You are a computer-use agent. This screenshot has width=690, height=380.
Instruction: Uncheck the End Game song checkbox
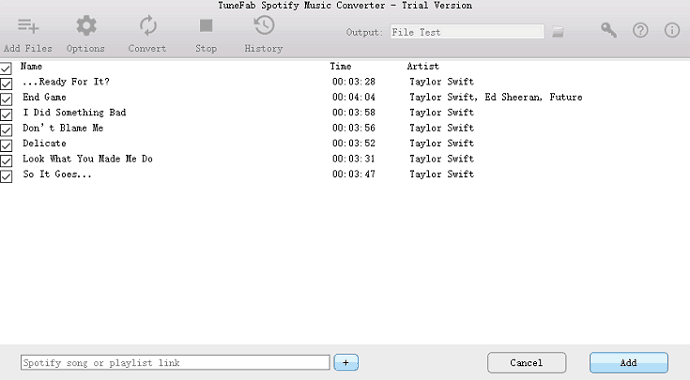coord(6,99)
